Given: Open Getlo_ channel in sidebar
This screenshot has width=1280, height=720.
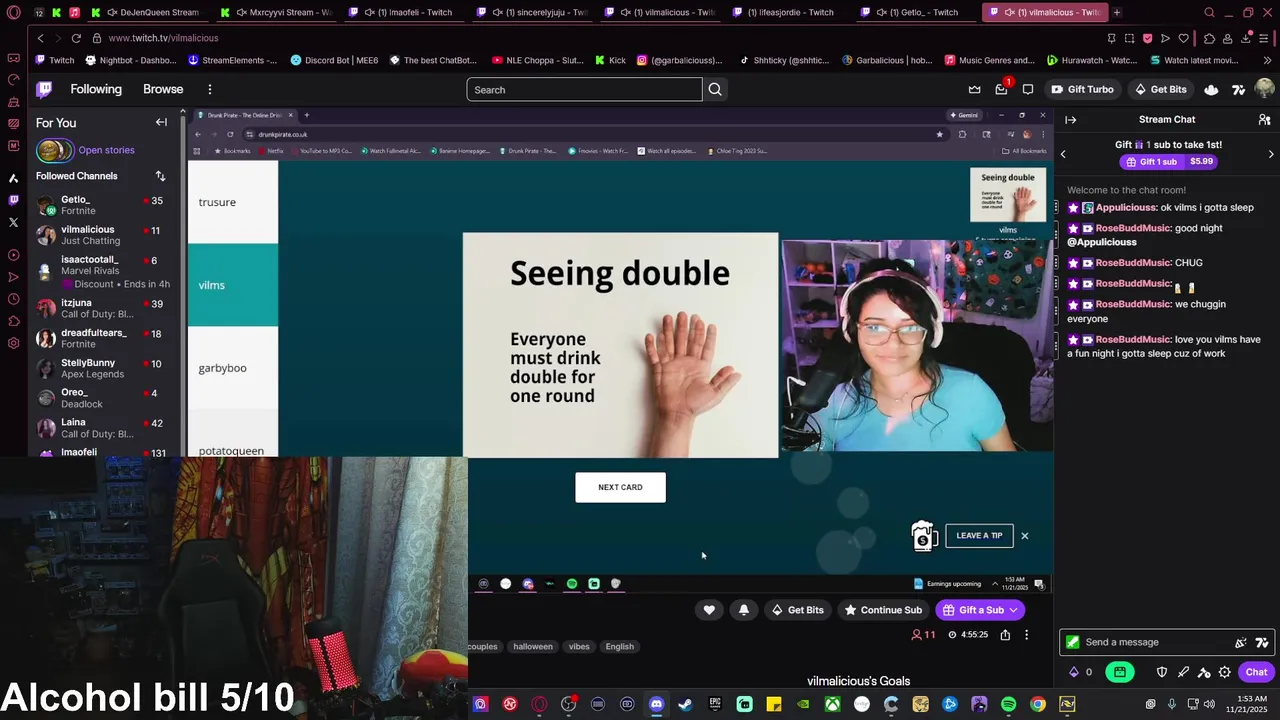Looking at the screenshot, I should click(x=105, y=205).
